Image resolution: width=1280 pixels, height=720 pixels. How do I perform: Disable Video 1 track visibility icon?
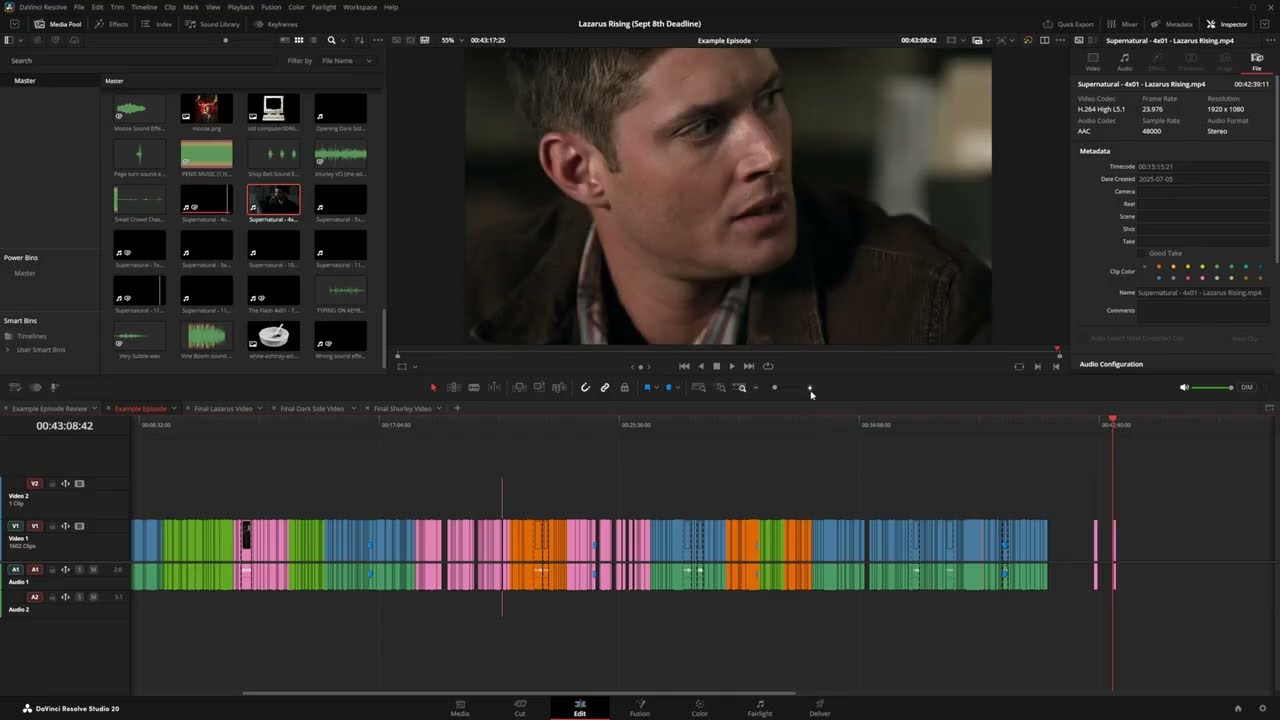pos(79,526)
